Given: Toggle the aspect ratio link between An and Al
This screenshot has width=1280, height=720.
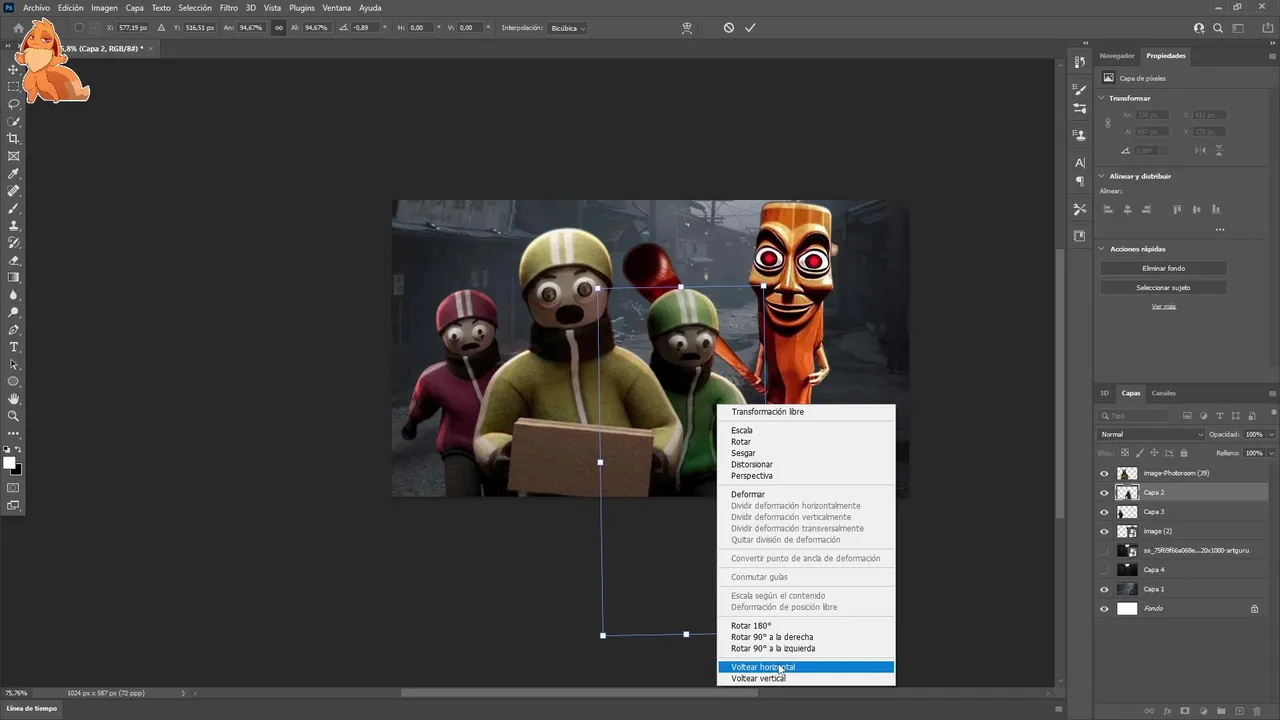Looking at the screenshot, I should [x=278, y=28].
